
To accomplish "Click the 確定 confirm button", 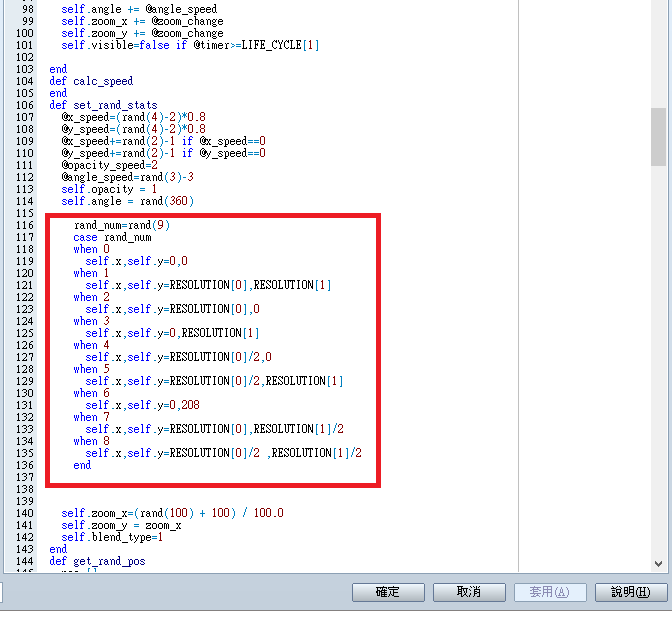I will 388,592.
